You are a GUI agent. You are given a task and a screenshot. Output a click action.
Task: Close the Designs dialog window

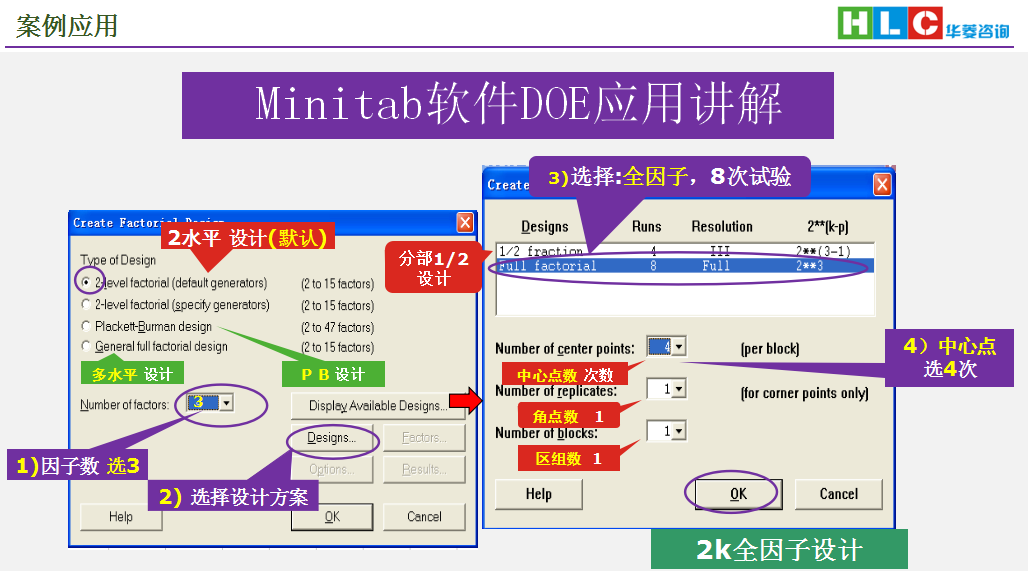tap(882, 185)
